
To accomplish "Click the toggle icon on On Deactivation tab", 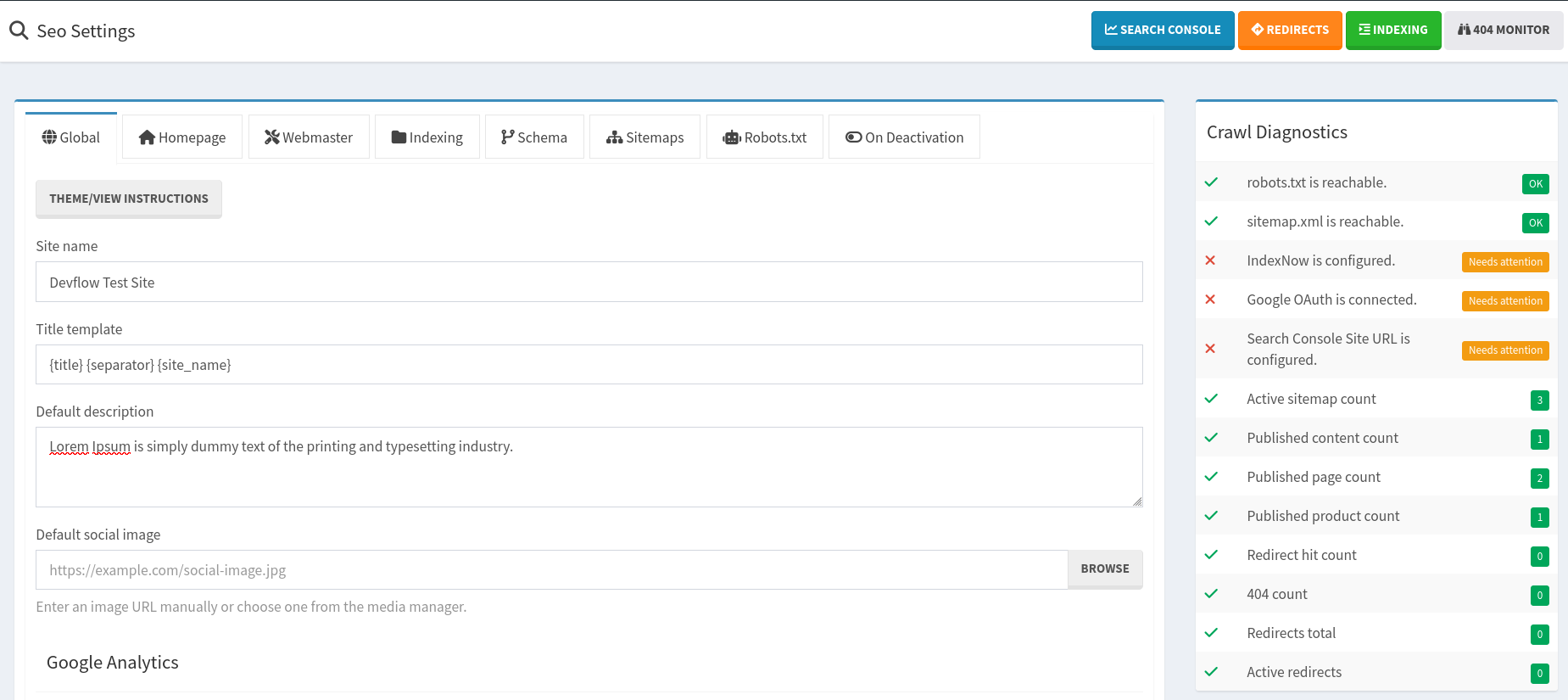I will 854,137.
